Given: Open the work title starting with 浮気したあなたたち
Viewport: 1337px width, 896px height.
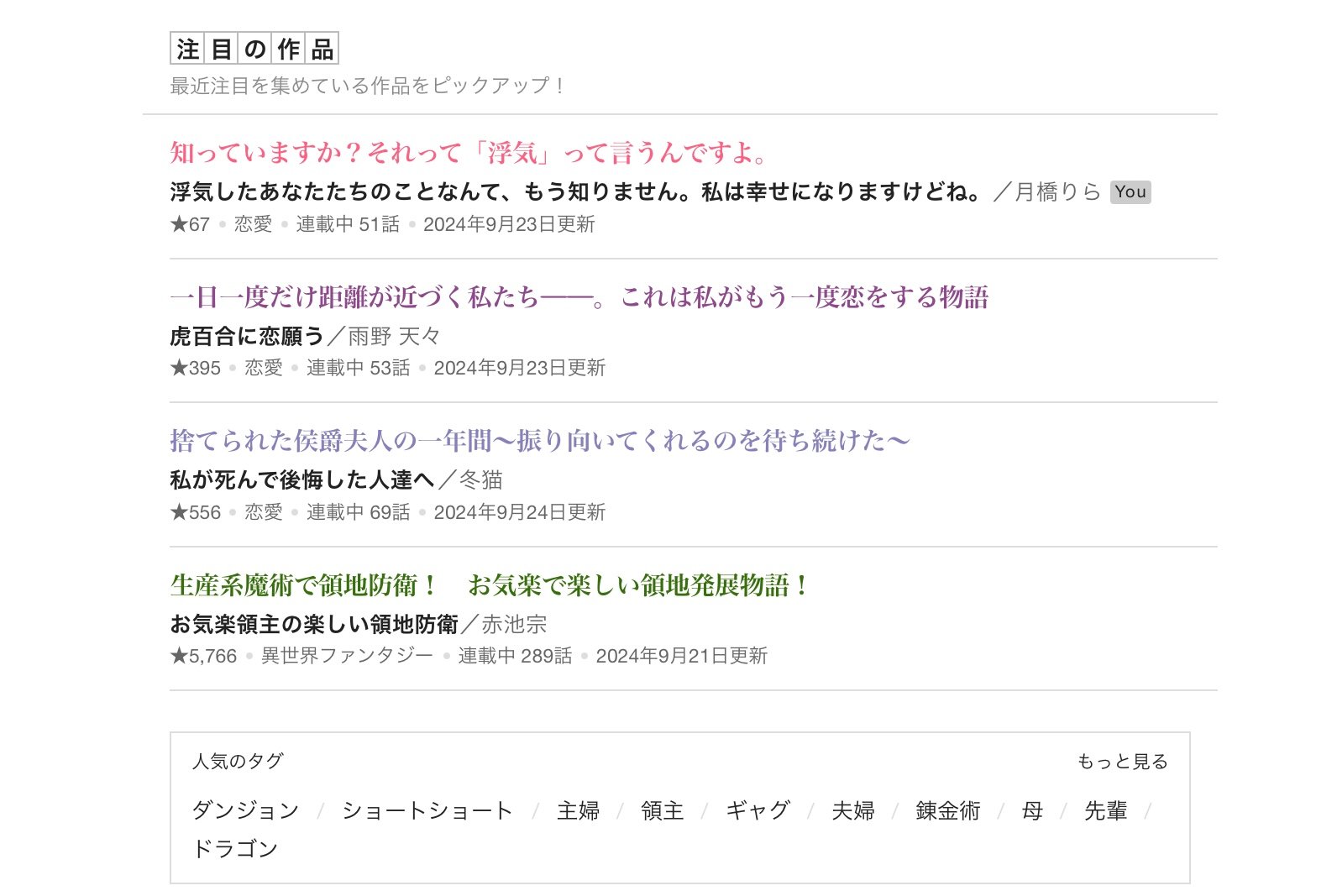Looking at the screenshot, I should pyautogui.click(x=576, y=192).
